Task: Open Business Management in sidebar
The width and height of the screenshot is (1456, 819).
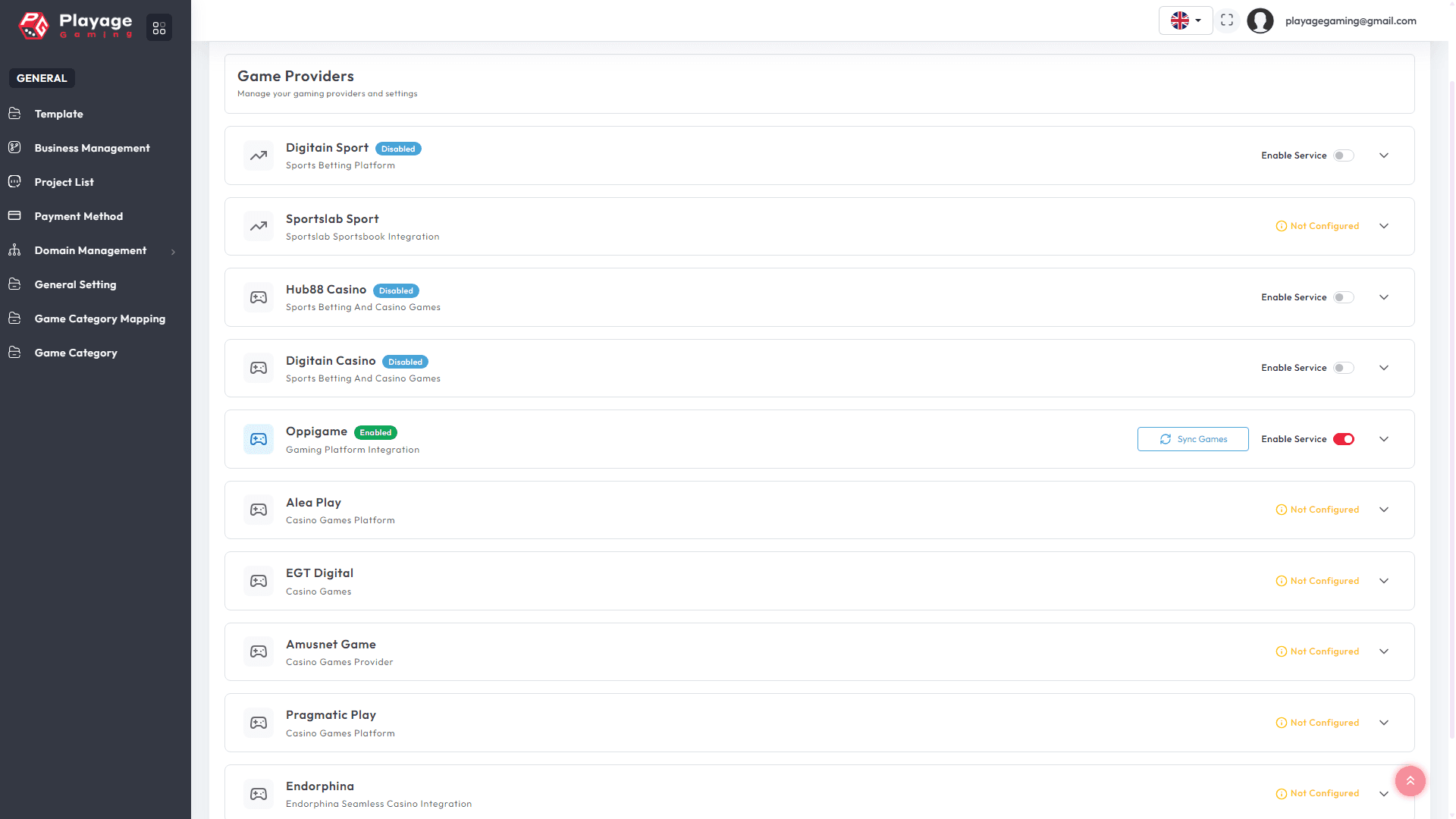Action: coord(92,148)
